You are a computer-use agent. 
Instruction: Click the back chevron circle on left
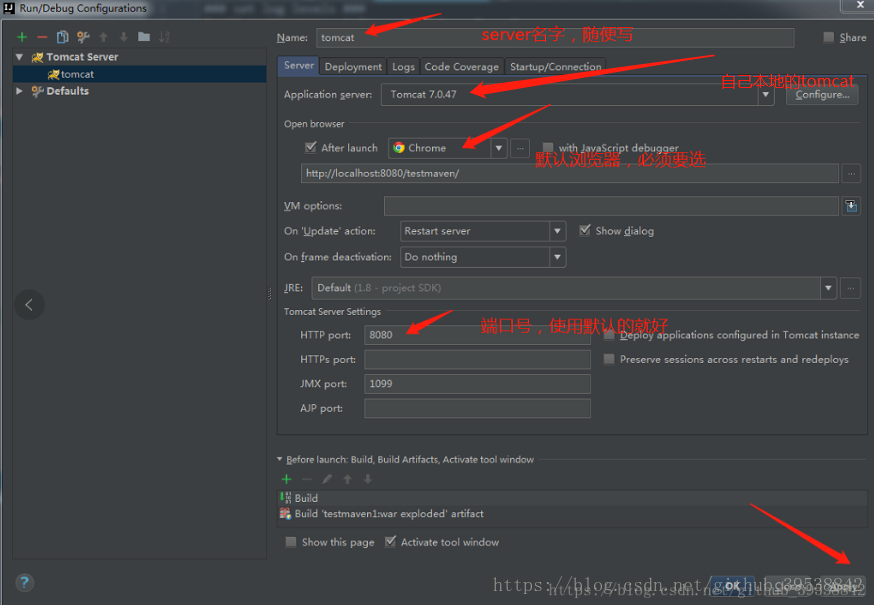click(29, 304)
